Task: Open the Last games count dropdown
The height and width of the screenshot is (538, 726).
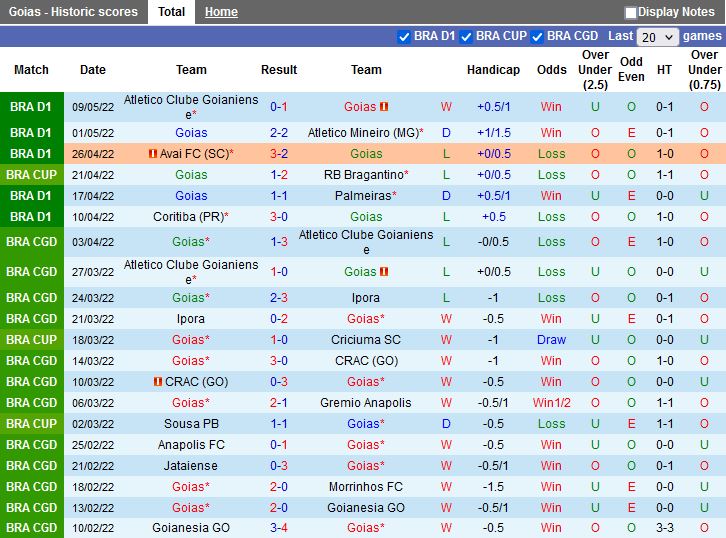Action: coord(657,37)
